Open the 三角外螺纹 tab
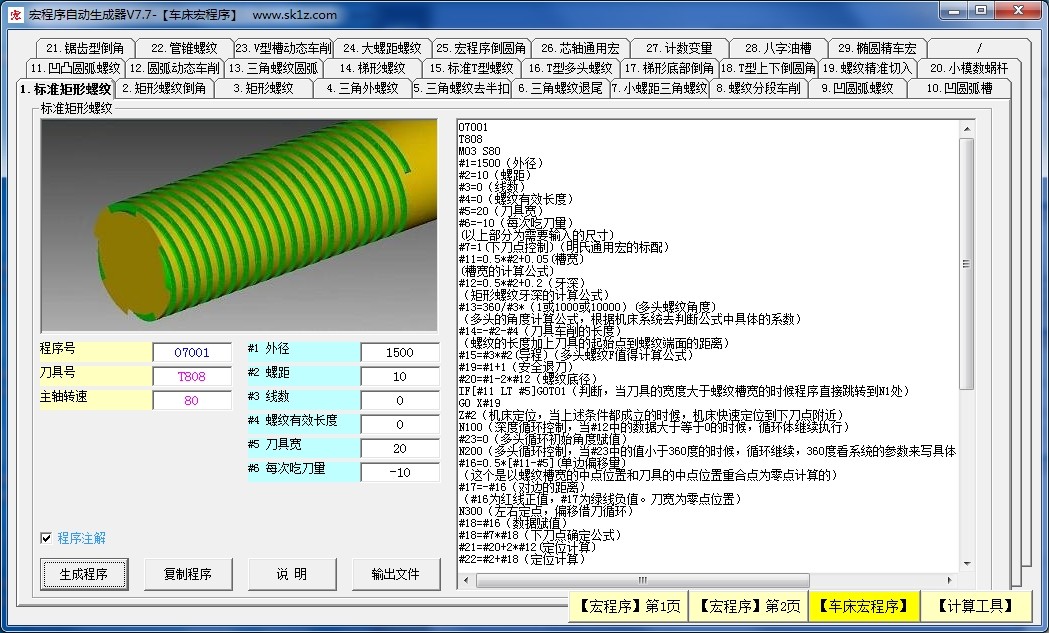 tap(361, 88)
